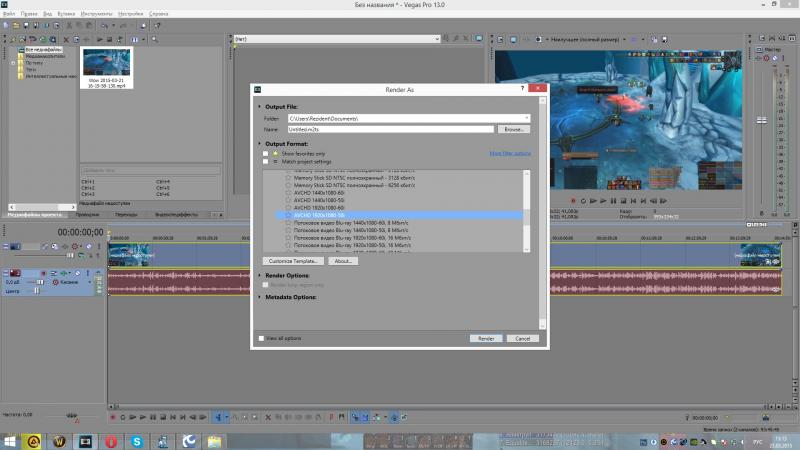The image size is (800, 450).
Task: Switch to the Переходы tab
Action: click(126, 215)
